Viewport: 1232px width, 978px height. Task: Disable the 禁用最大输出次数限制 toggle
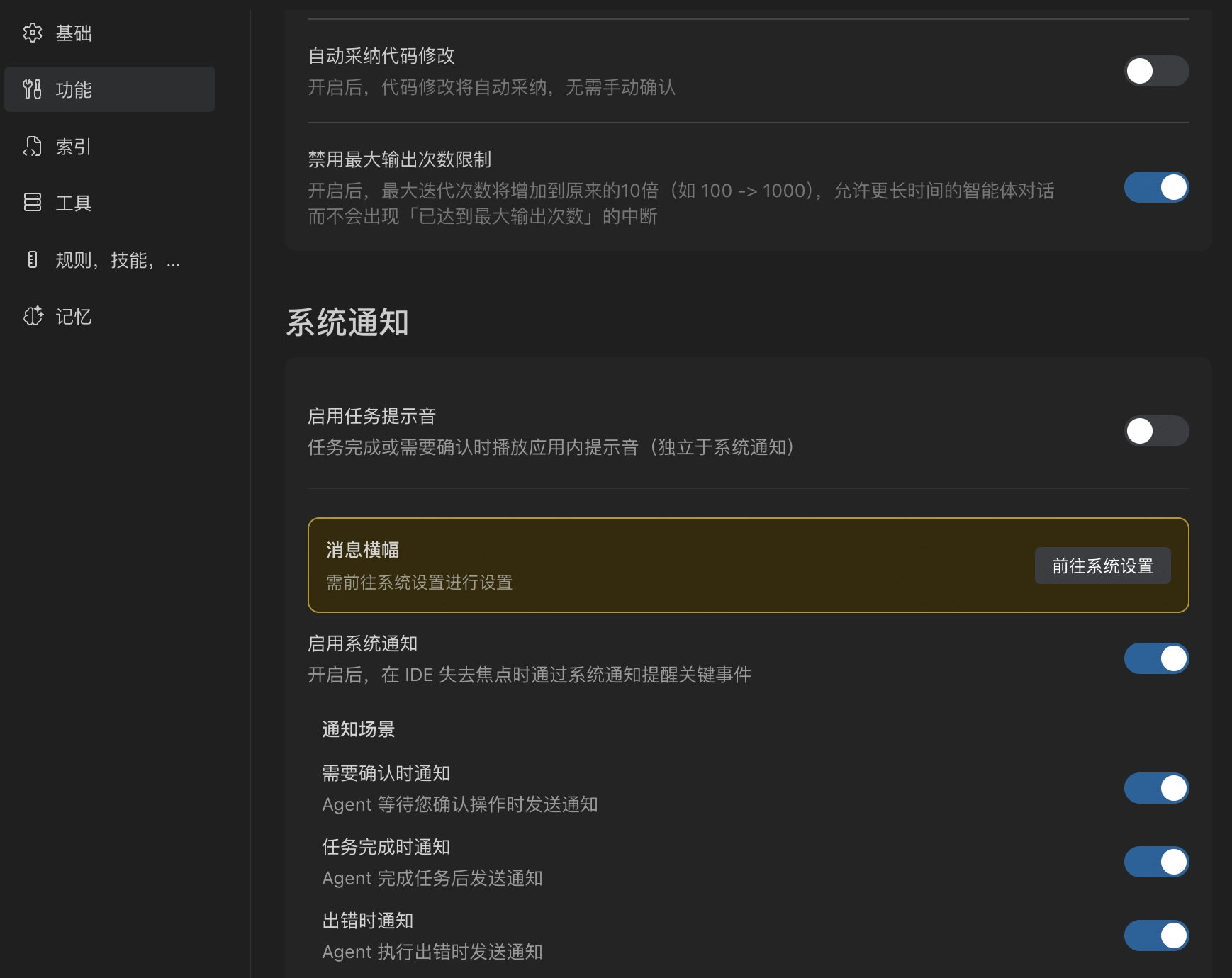[1158, 187]
